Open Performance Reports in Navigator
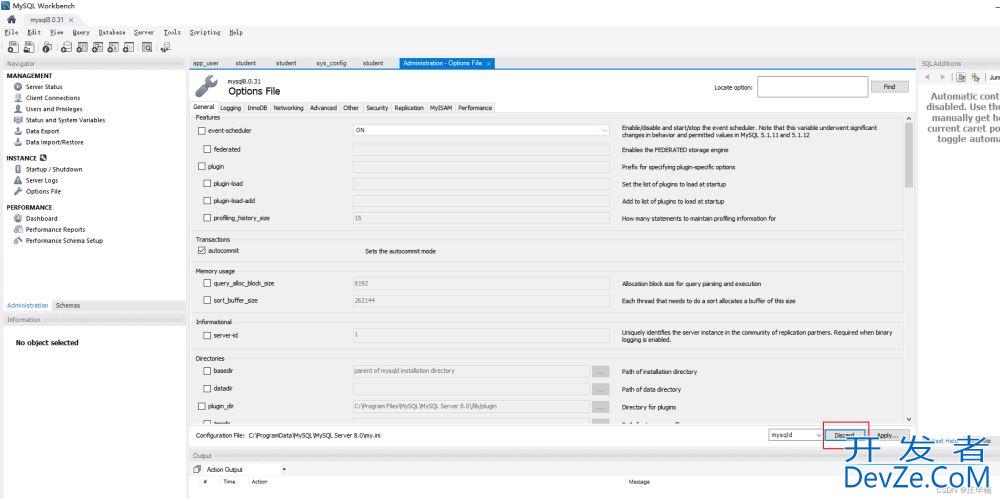Viewport: 1000px width, 499px height. [x=55, y=230]
